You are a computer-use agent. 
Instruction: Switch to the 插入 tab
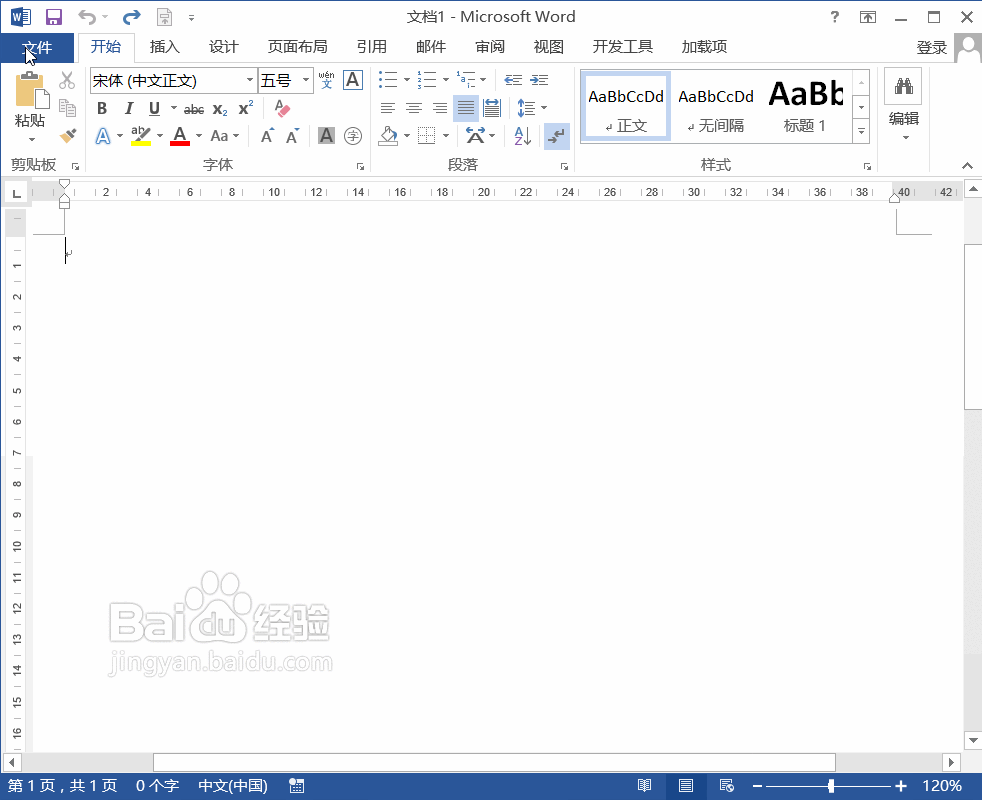[165, 47]
